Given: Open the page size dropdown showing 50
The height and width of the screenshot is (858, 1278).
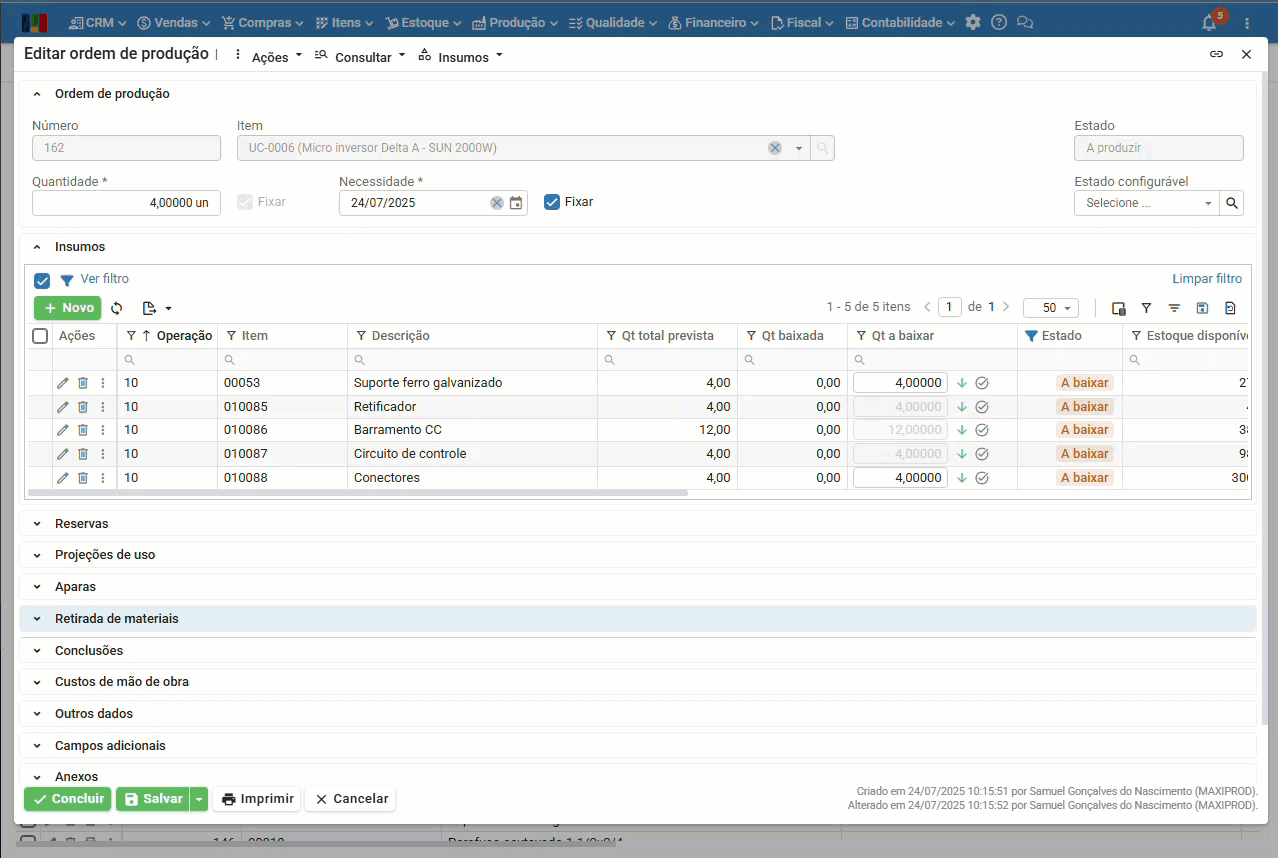Looking at the screenshot, I should [1050, 308].
